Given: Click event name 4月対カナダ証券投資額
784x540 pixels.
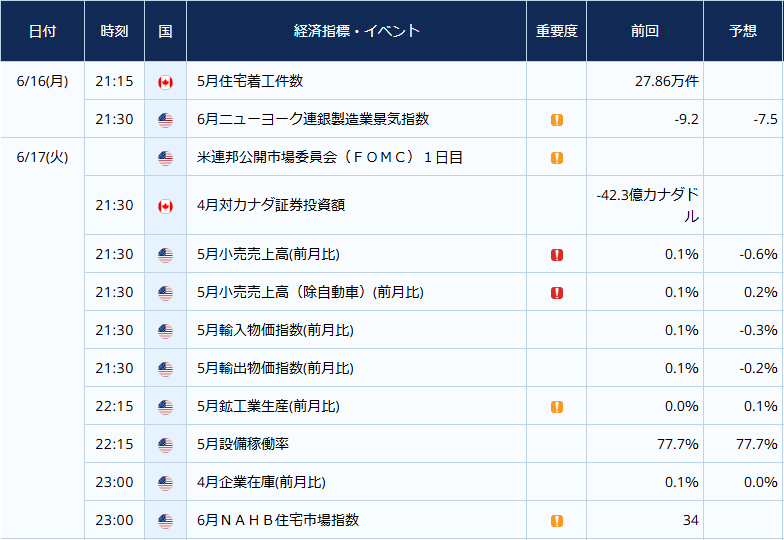Looking at the screenshot, I should [x=271, y=205].
